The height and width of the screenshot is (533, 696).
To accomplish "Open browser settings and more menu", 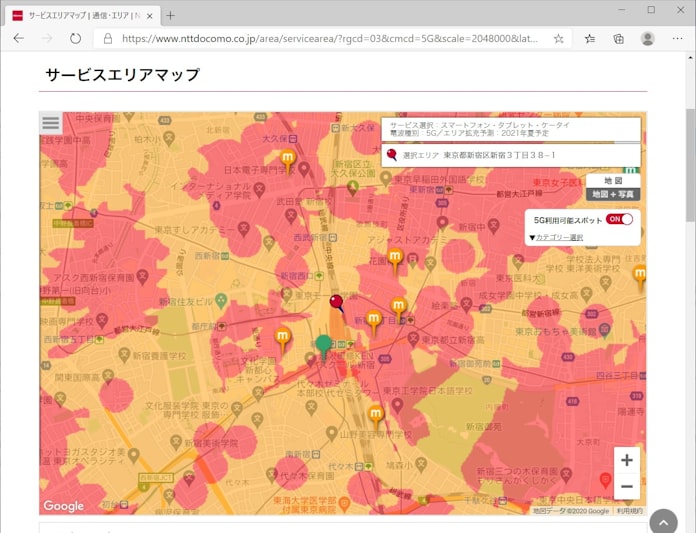I will [x=677, y=39].
